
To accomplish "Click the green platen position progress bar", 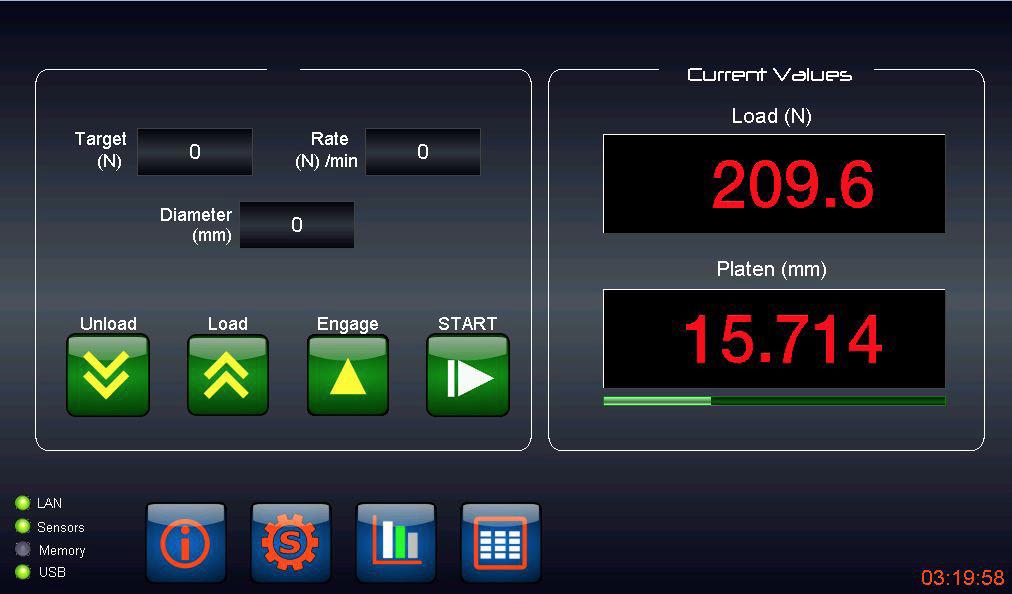I will [773, 401].
